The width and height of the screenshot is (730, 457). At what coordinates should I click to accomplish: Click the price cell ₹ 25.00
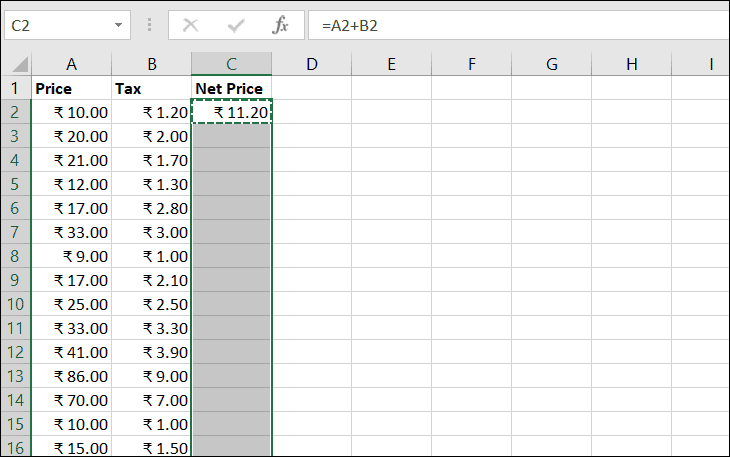(x=71, y=304)
